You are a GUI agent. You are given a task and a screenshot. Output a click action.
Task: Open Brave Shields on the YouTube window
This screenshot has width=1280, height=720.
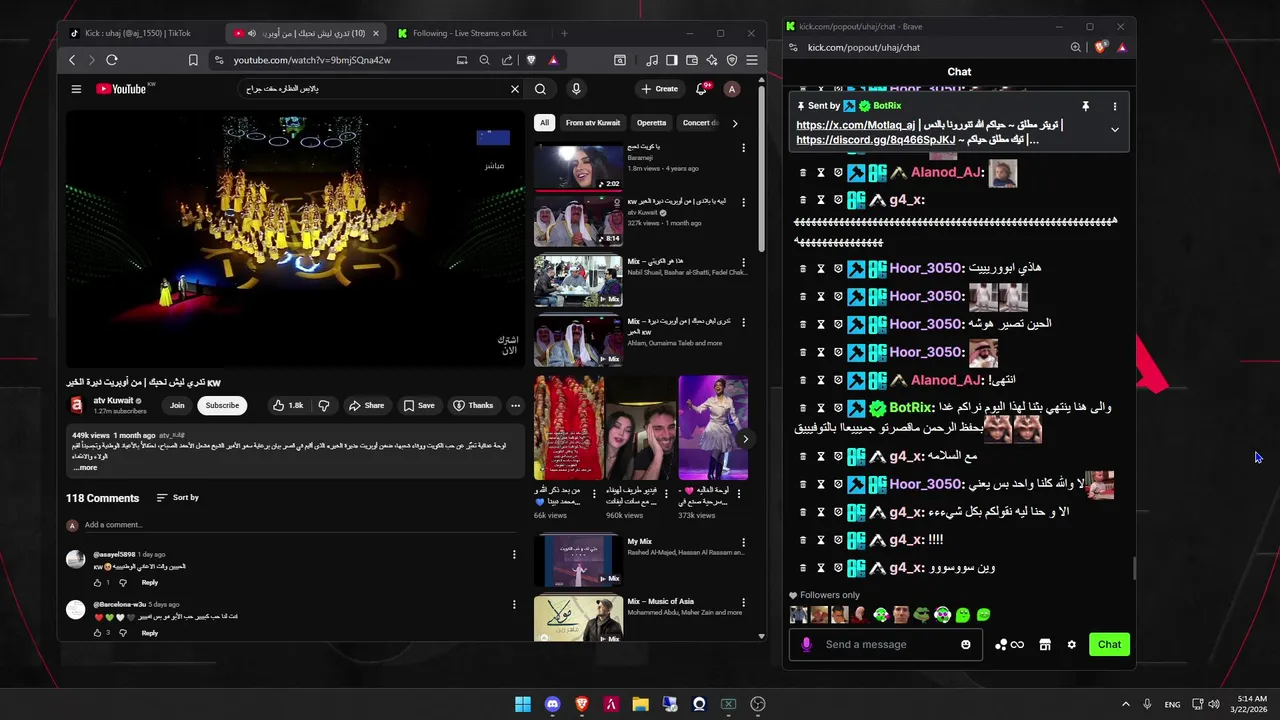tap(531, 60)
